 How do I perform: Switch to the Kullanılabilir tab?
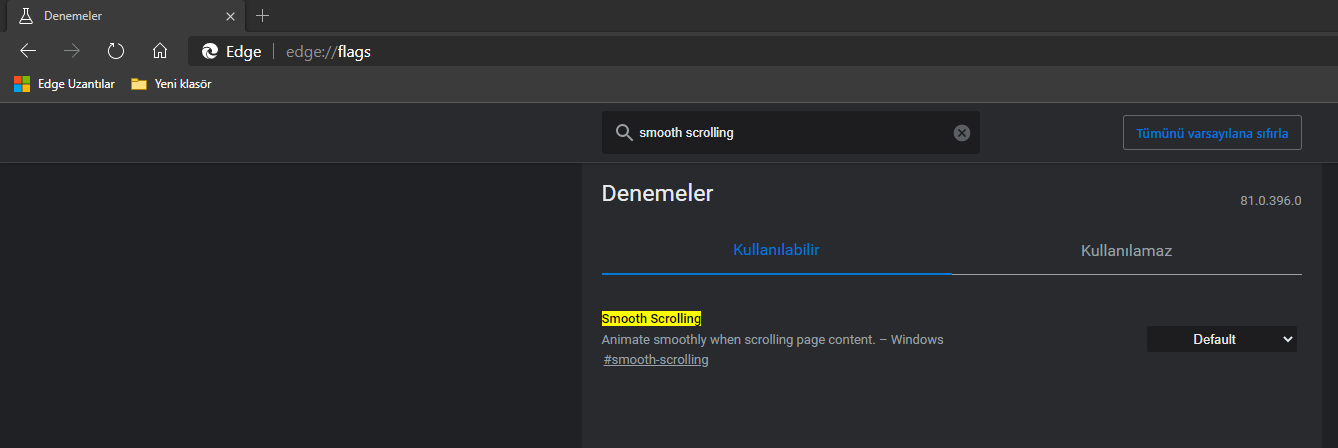(776, 250)
